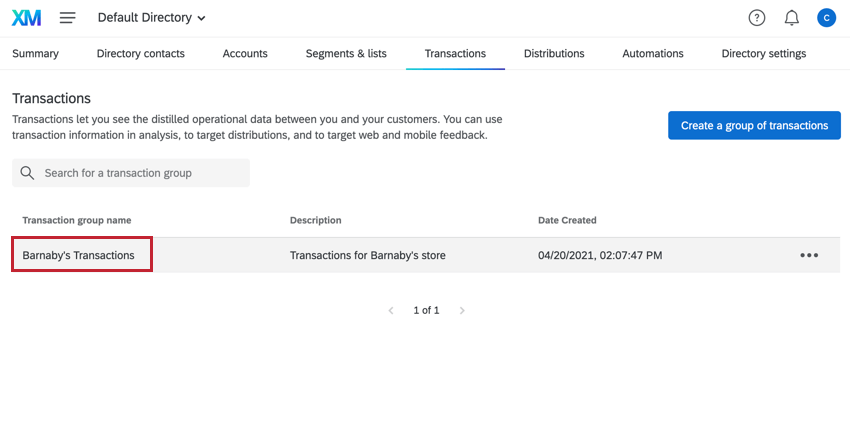Switch to the Automations tab
This screenshot has width=850, height=425.
click(x=653, y=54)
